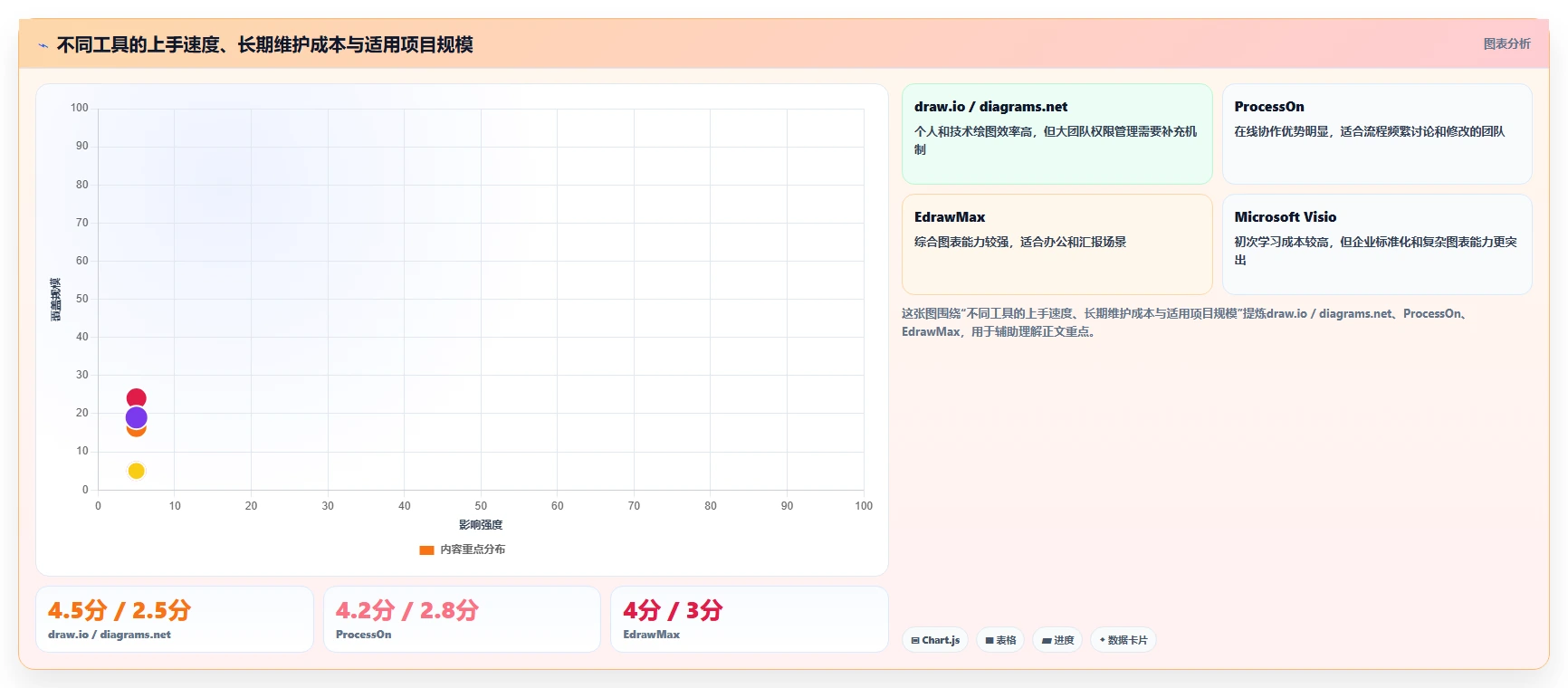Click the 进度 tag text
1568x688 pixels.
pyautogui.click(x=1064, y=640)
